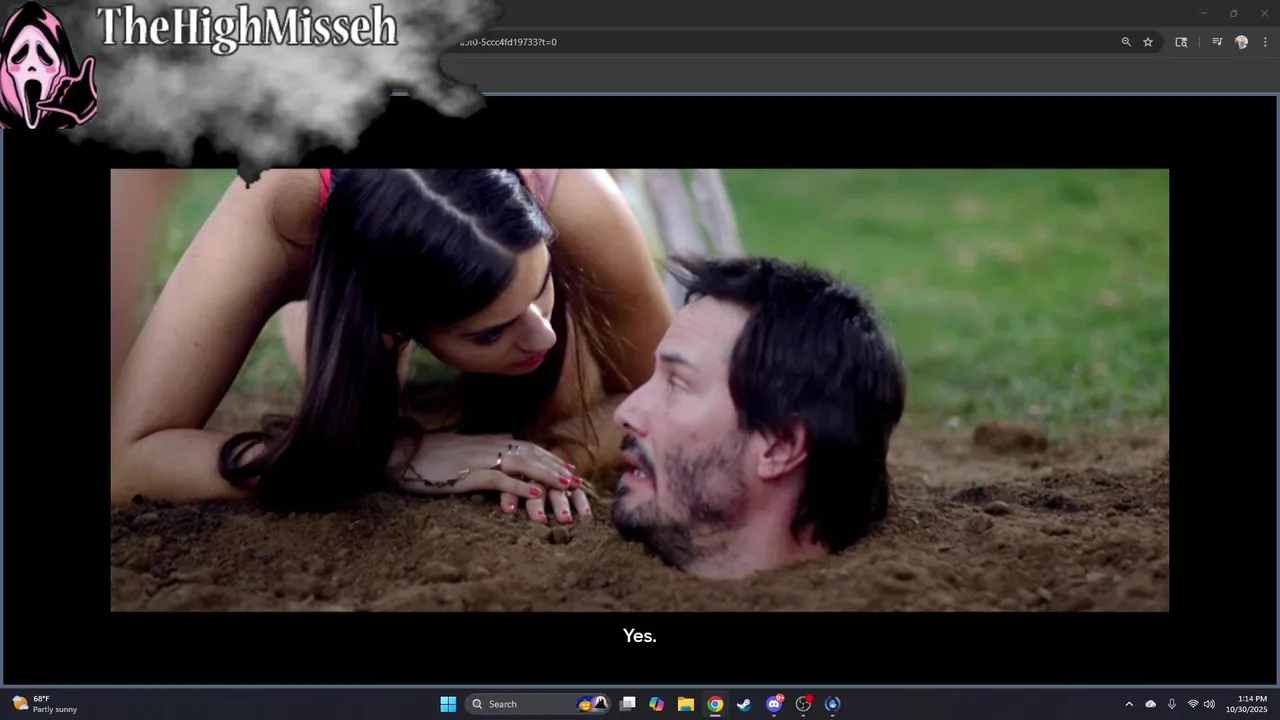Open the last blue circular taskbar app
The height and width of the screenshot is (720, 1280).
tap(832, 704)
